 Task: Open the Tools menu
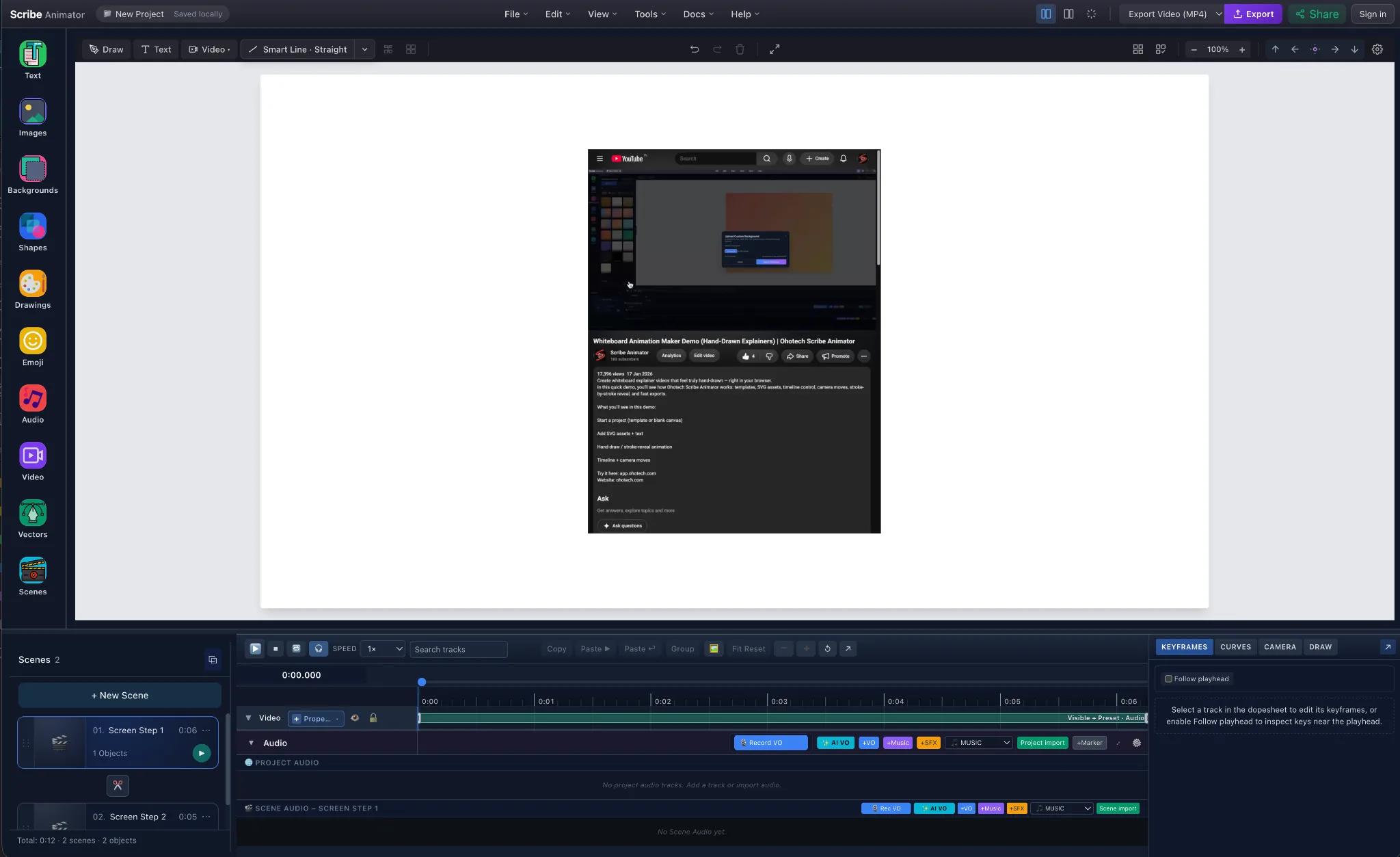(x=650, y=14)
